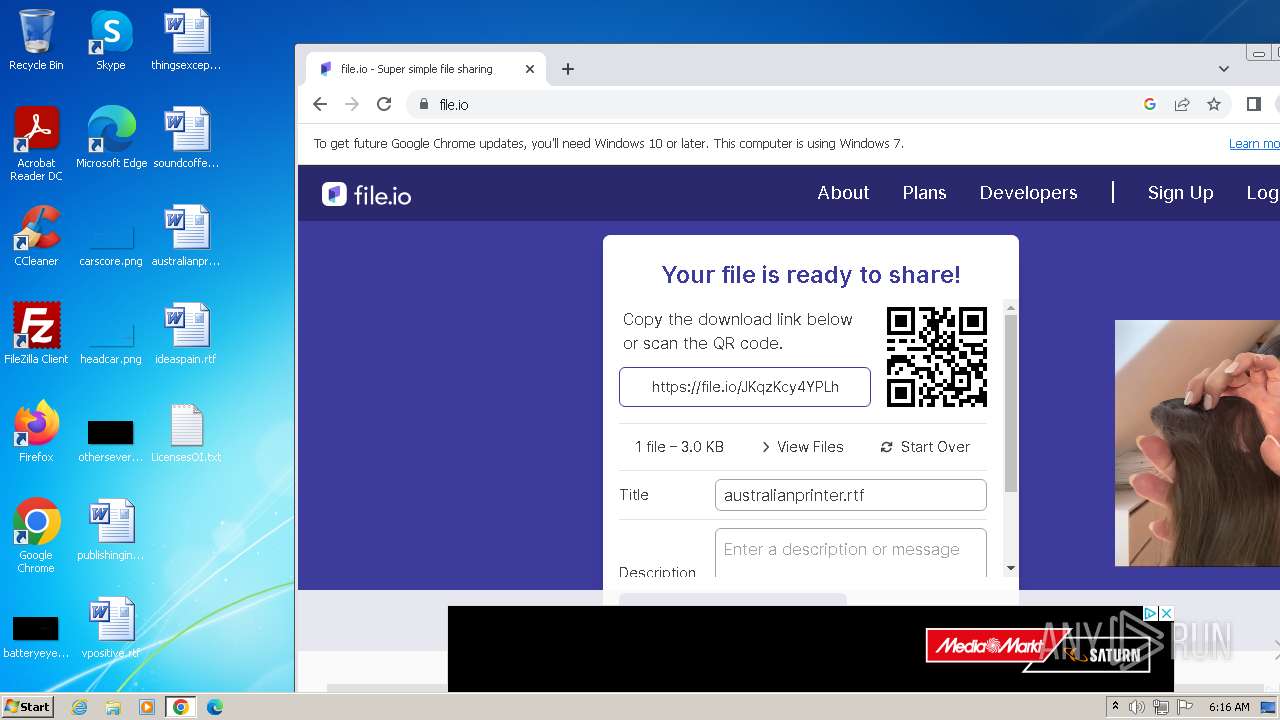Select othersever file on desktop
1280x720 pixels.
111,441
